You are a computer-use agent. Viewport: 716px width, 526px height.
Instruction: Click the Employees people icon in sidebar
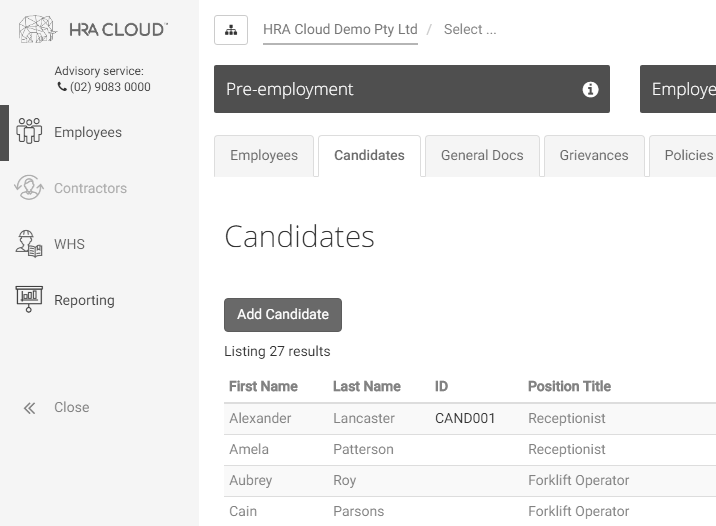click(29, 132)
